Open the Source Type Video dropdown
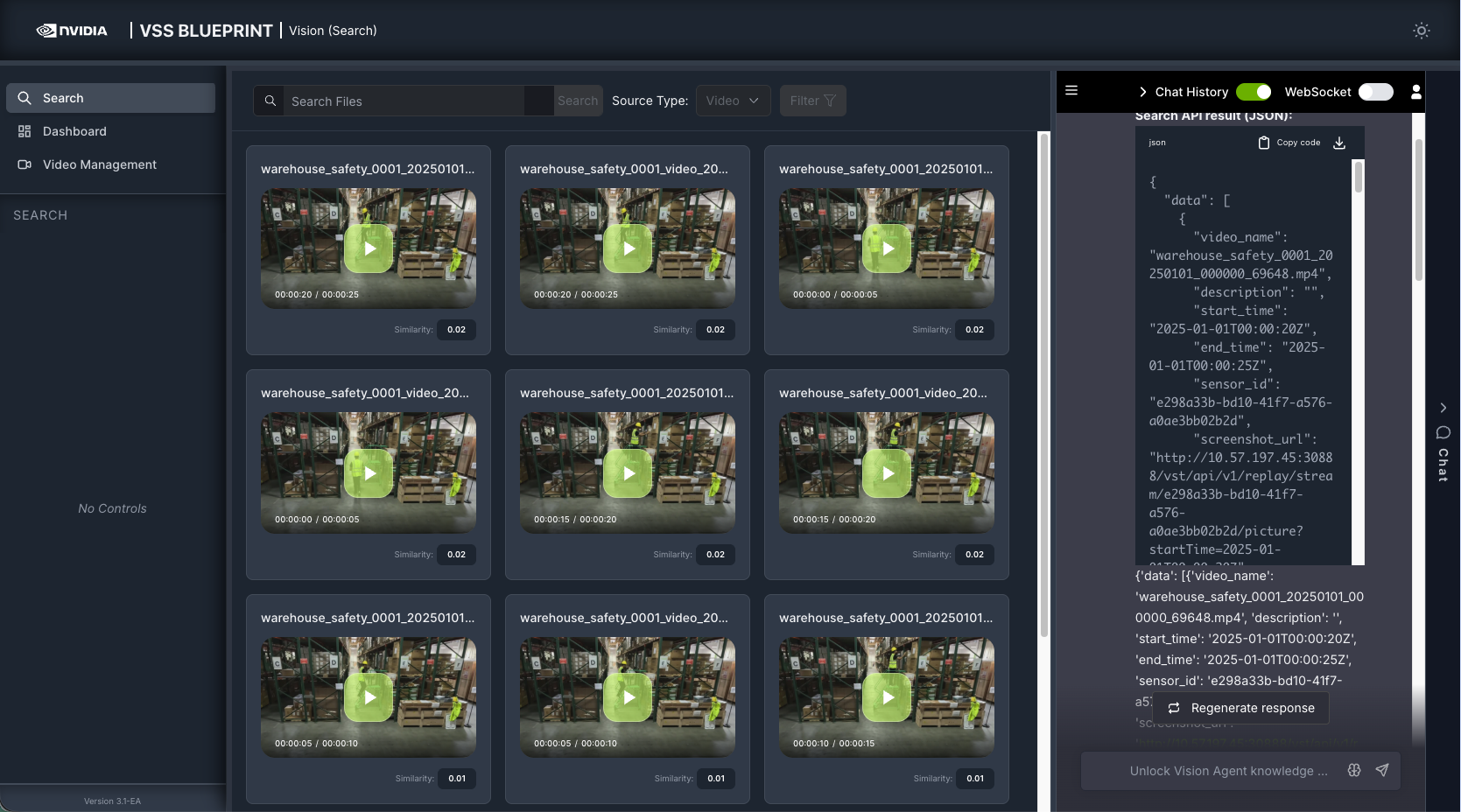This screenshot has height=812, width=1461. pyautogui.click(x=733, y=101)
